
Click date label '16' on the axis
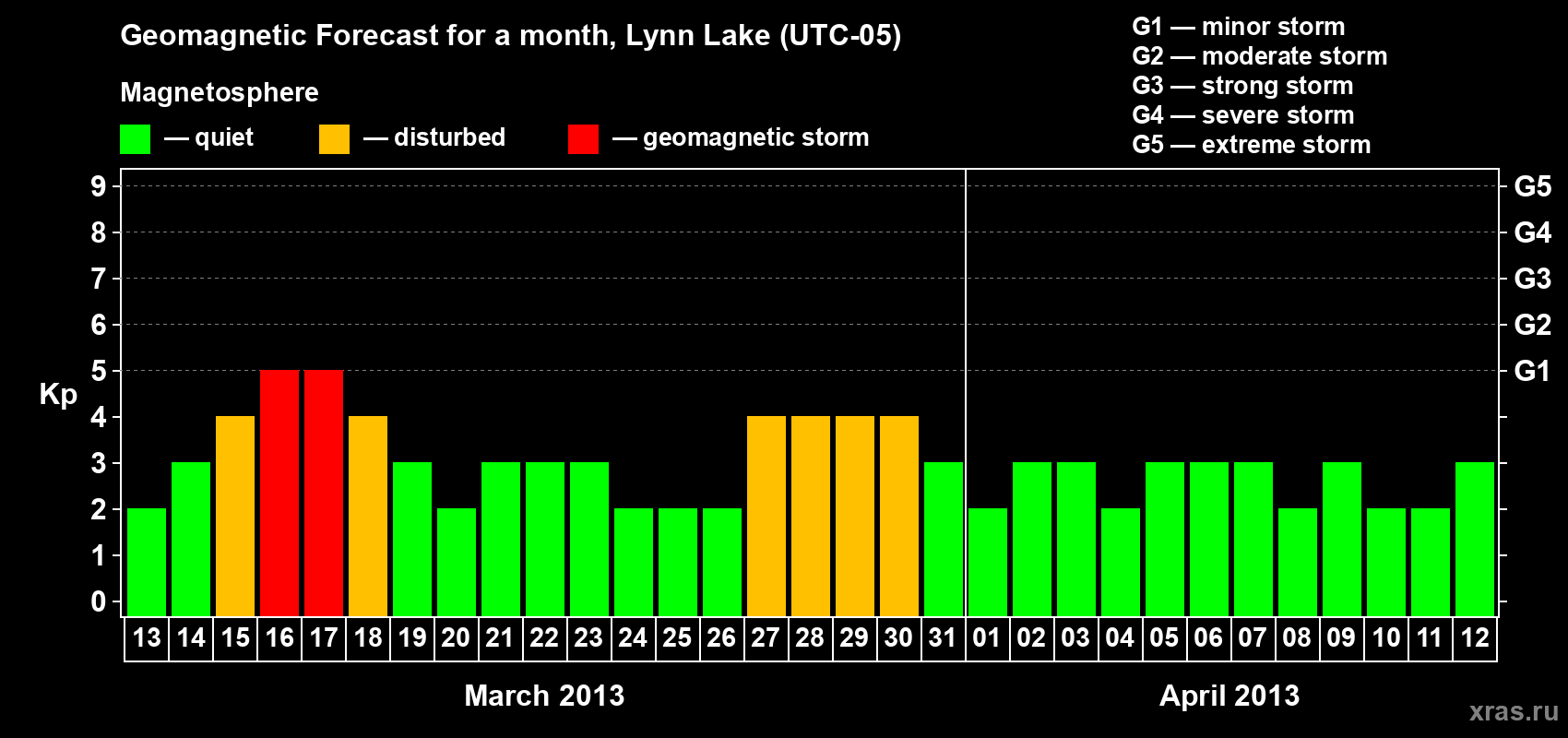click(x=279, y=637)
